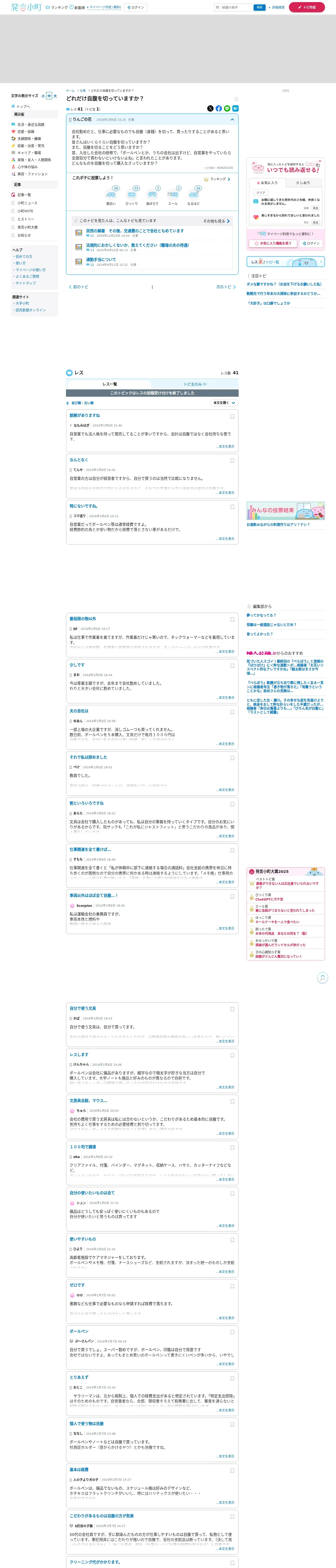Switch to the トピ主のみ tab

(x=195, y=385)
